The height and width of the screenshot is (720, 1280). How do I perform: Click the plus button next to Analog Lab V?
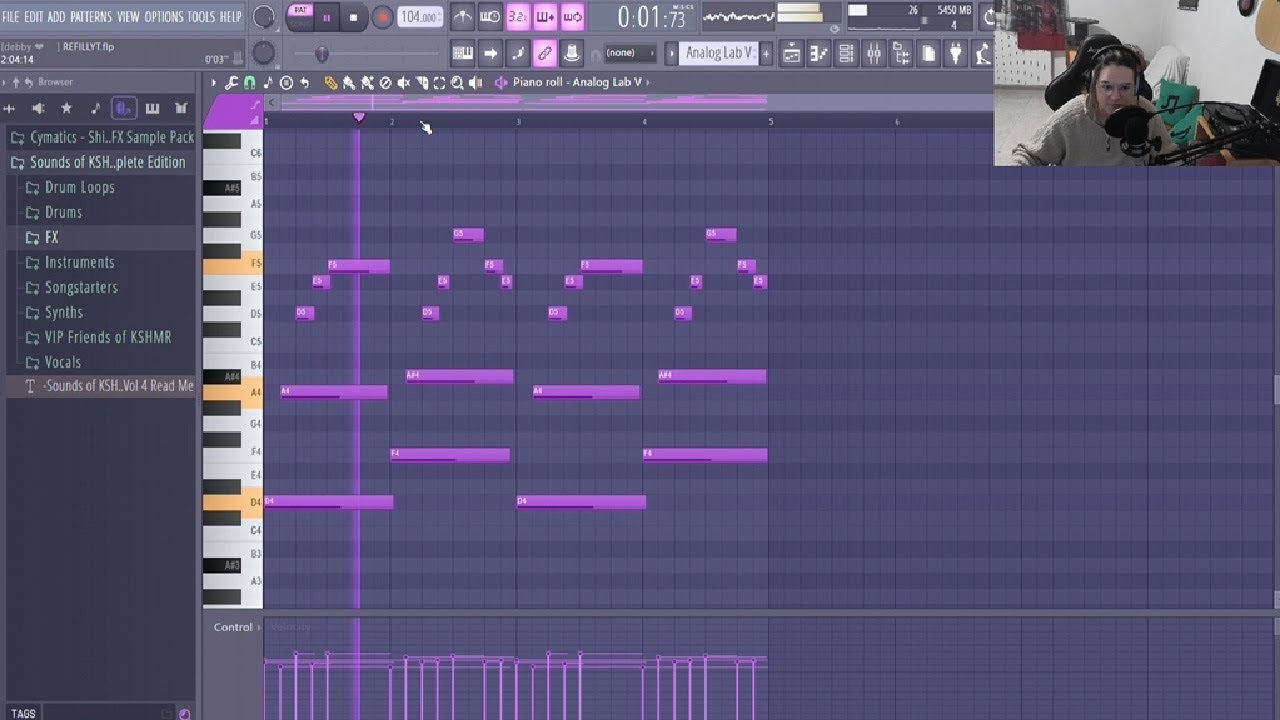tap(767, 53)
